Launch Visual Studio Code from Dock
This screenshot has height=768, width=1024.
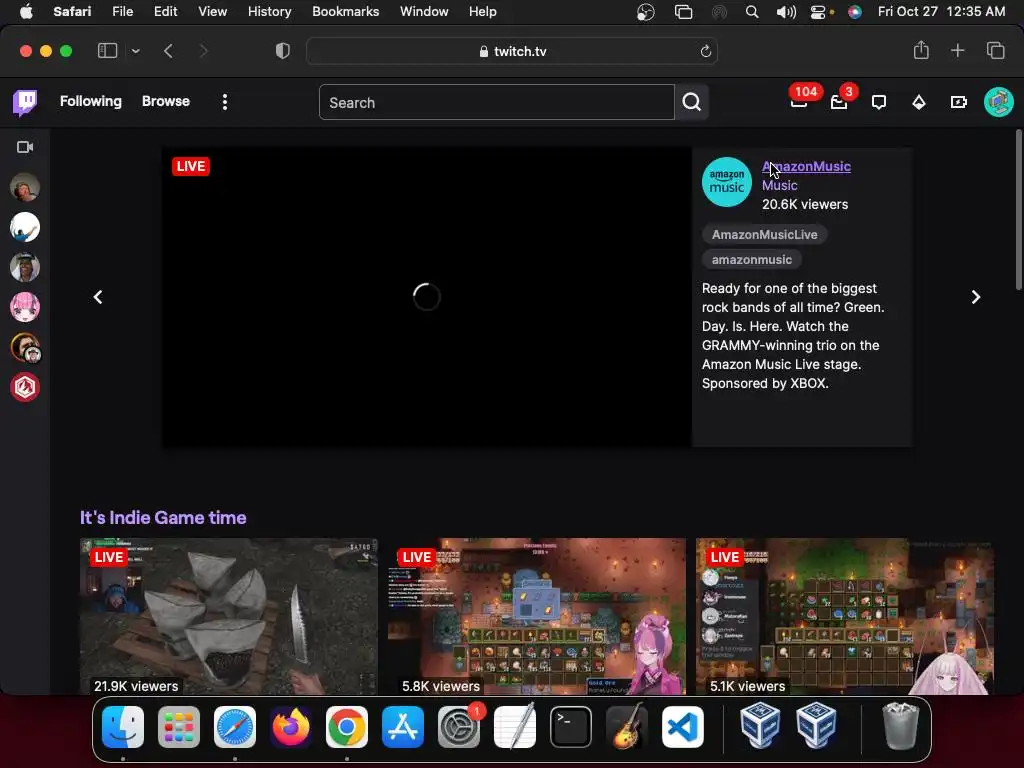(682, 726)
